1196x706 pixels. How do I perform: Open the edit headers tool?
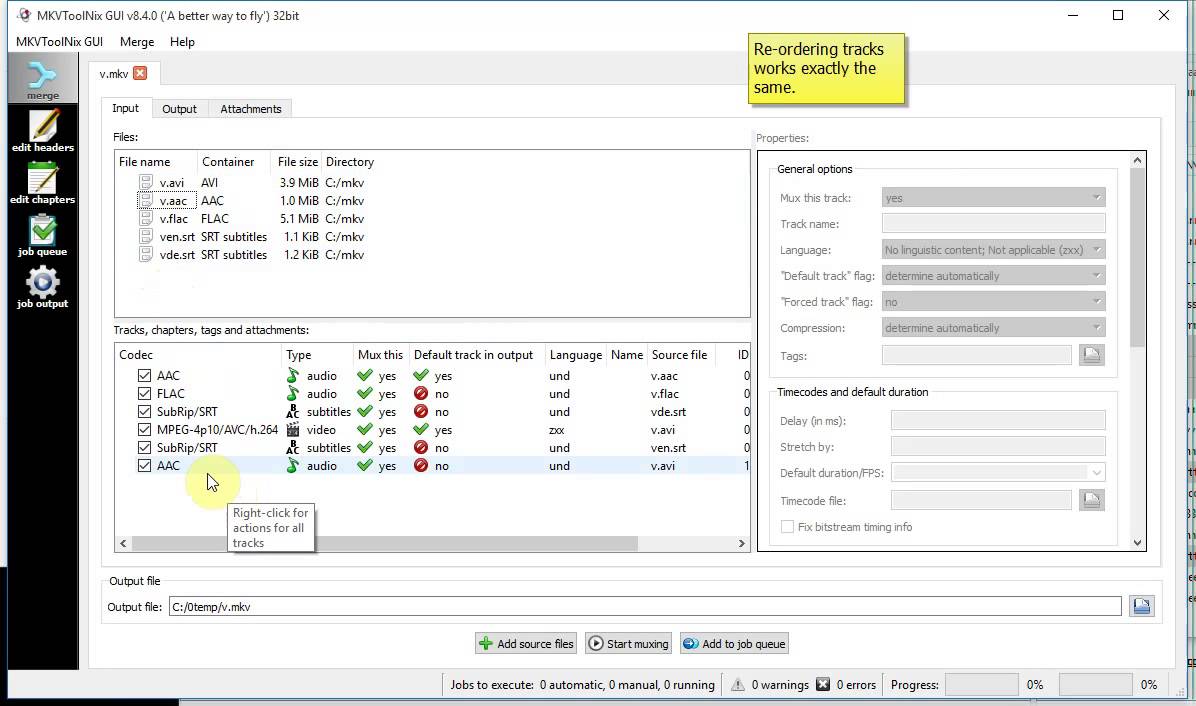pos(43,130)
